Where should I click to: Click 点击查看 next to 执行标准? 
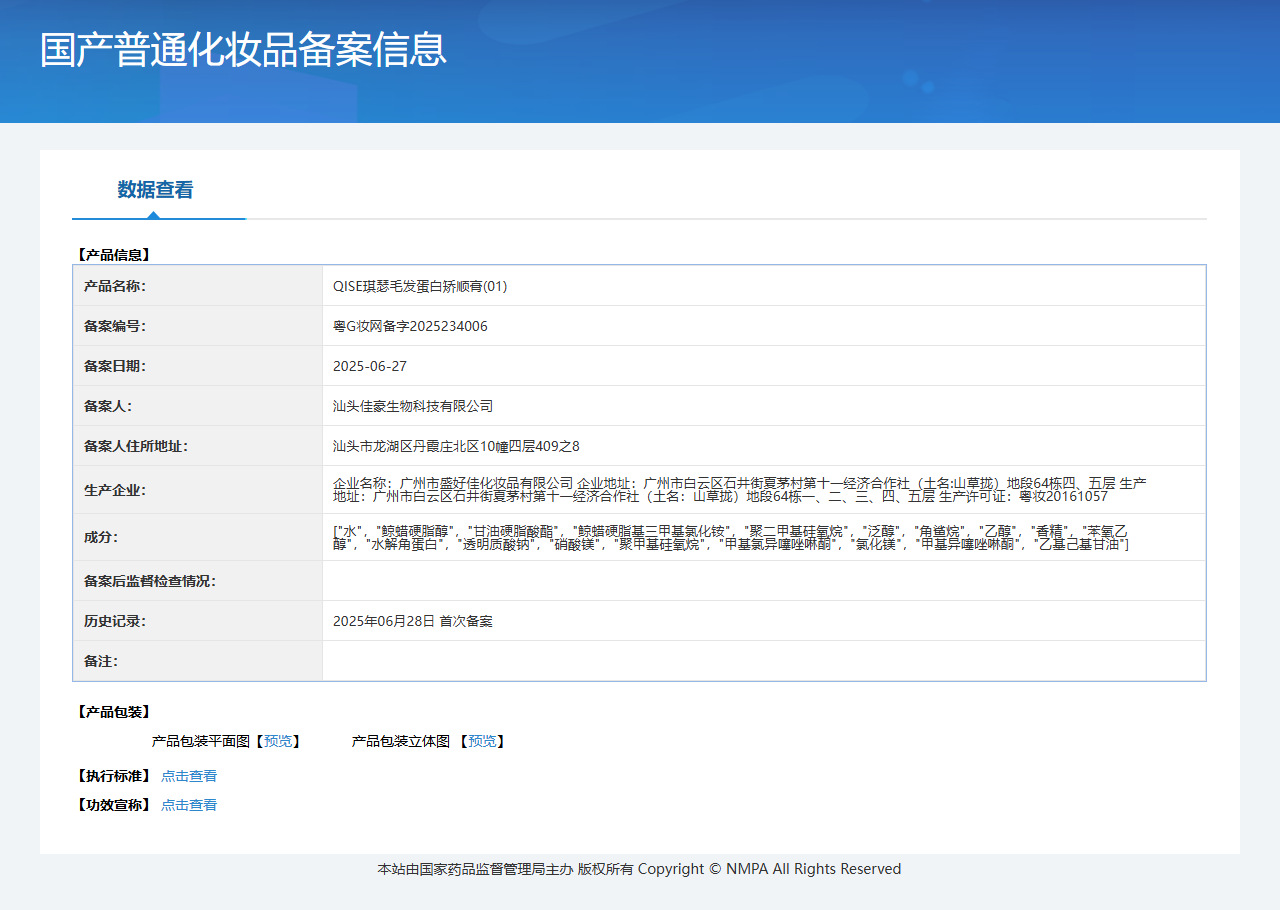point(189,775)
